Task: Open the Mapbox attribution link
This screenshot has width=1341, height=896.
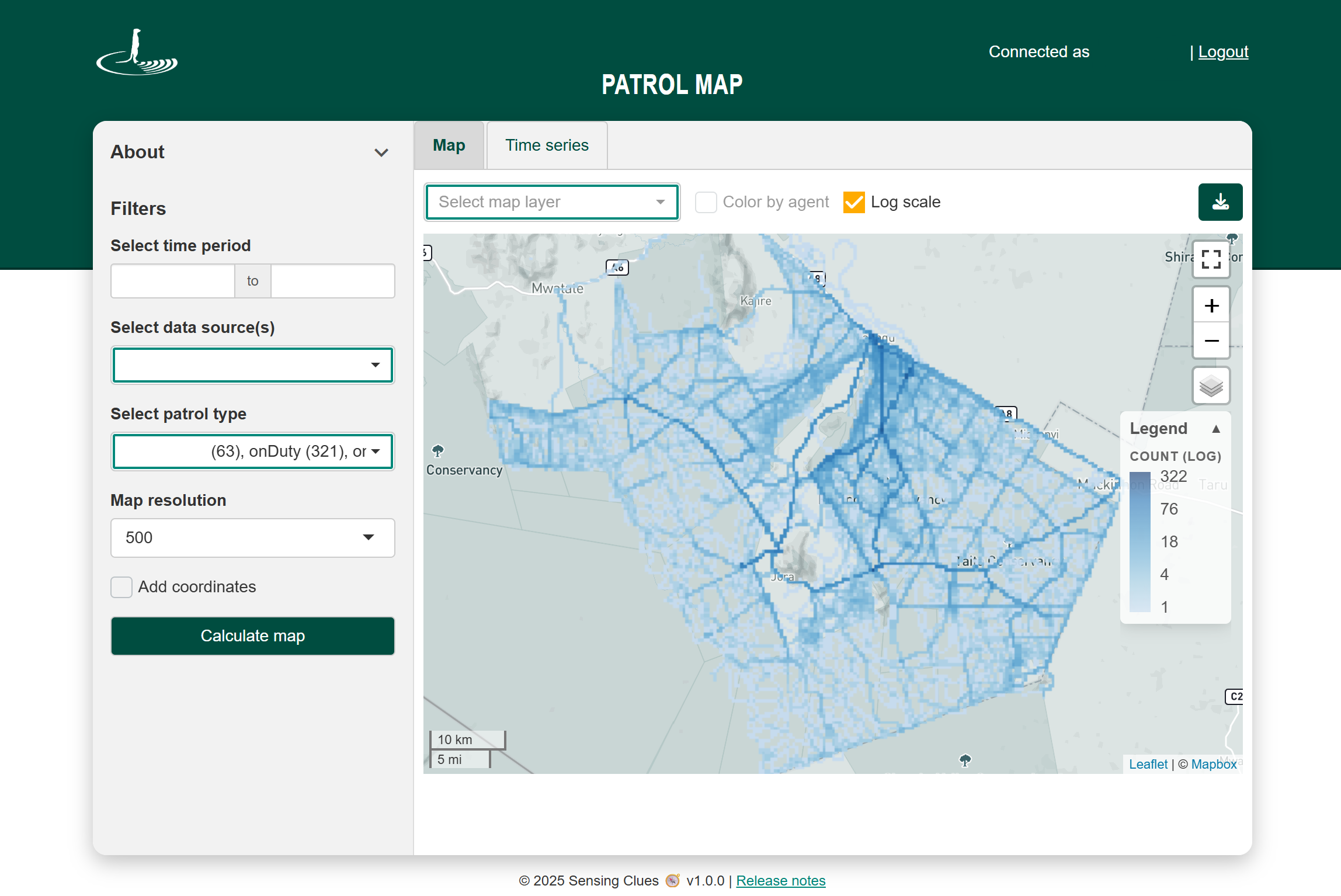Action: [x=1214, y=764]
